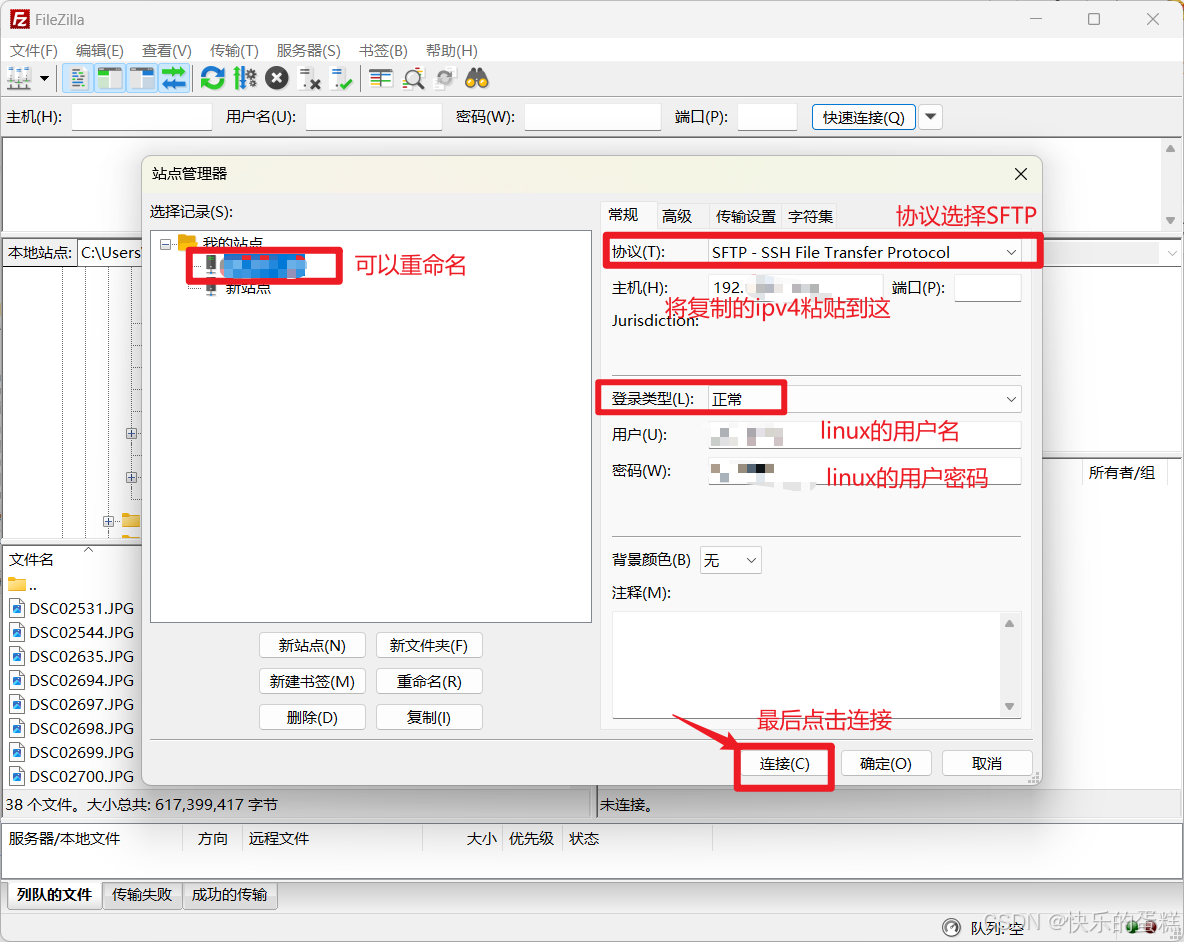Click the 确定(O) button
This screenshot has width=1184, height=942.
click(x=886, y=764)
